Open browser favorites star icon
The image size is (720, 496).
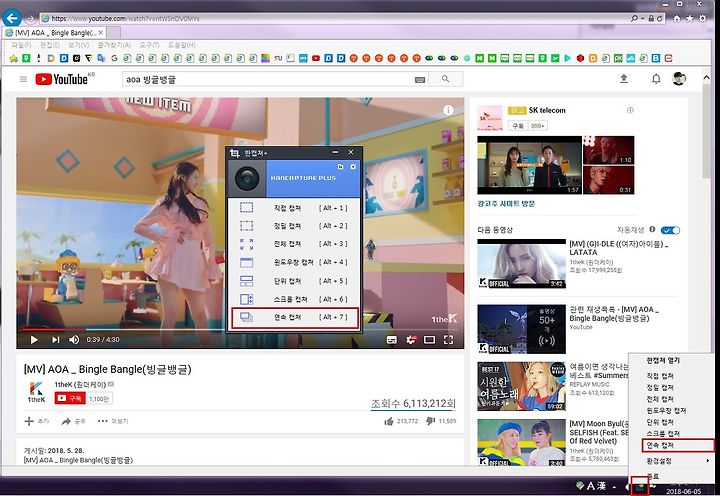coord(690,18)
